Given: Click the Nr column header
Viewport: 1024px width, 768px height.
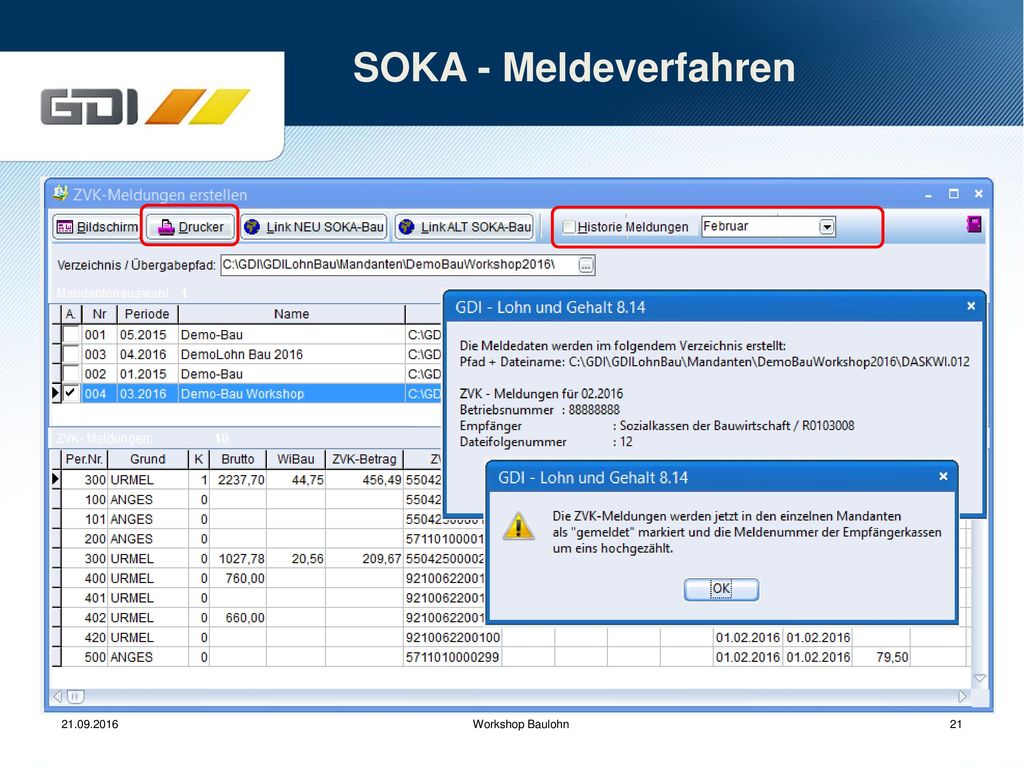Looking at the screenshot, I should pyautogui.click(x=99, y=314).
